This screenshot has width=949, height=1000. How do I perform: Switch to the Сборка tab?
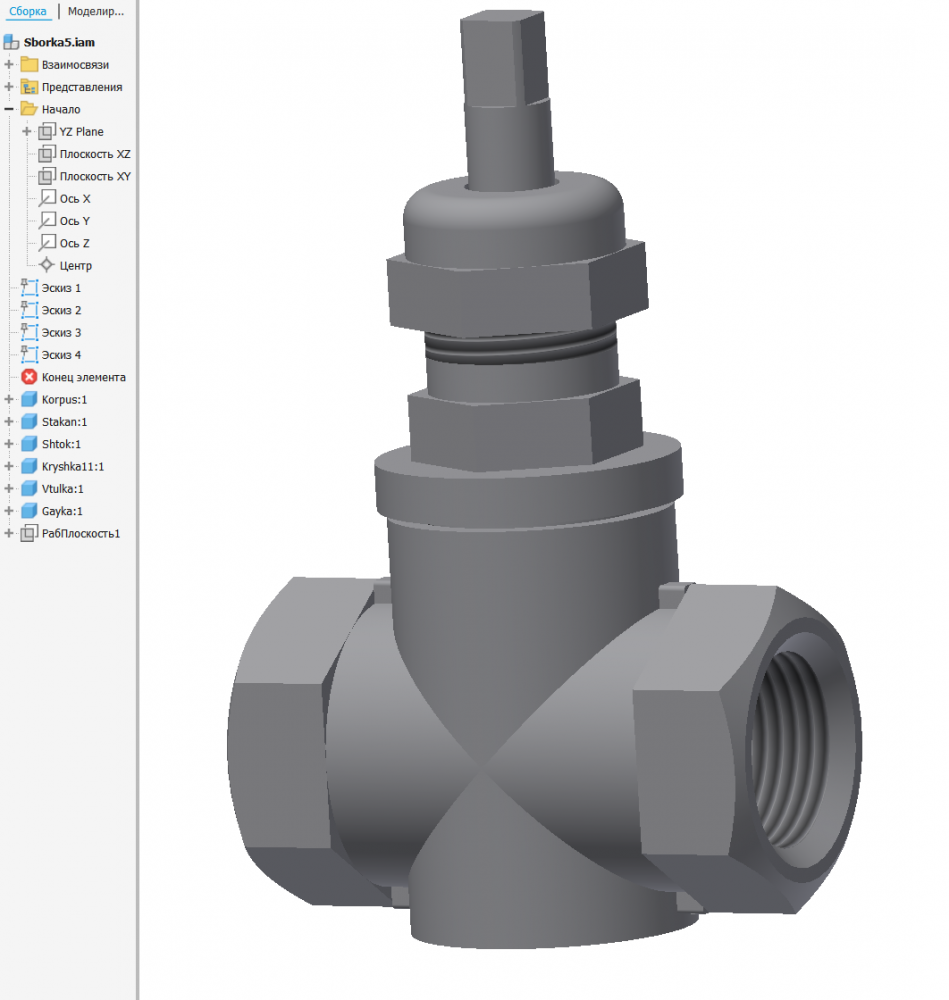tap(27, 11)
